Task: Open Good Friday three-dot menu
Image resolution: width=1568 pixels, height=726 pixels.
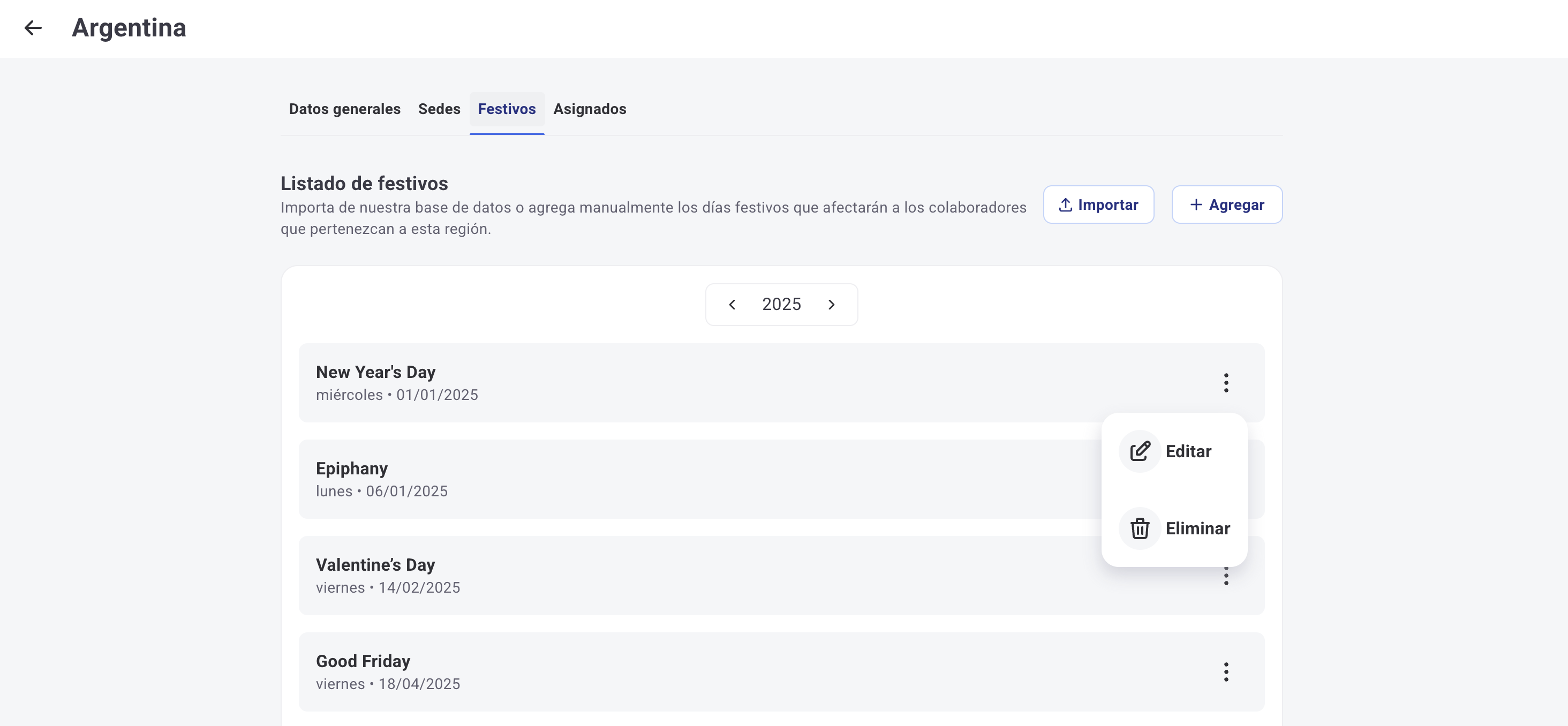Action: (1226, 672)
